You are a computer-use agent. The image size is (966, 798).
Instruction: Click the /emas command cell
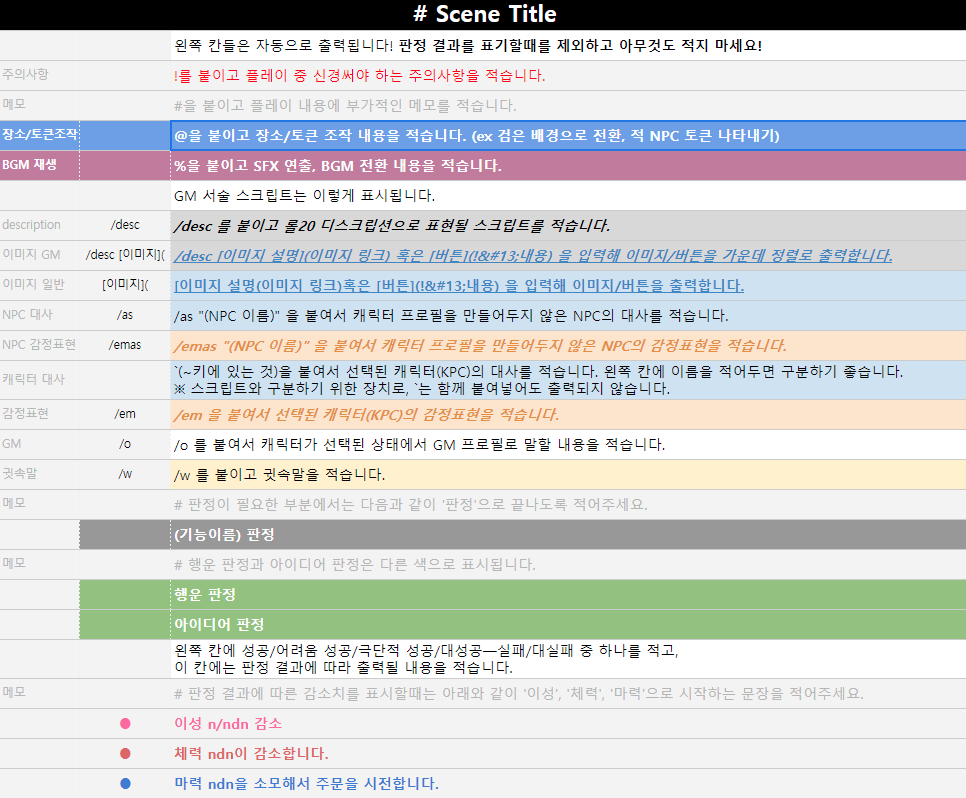125,345
